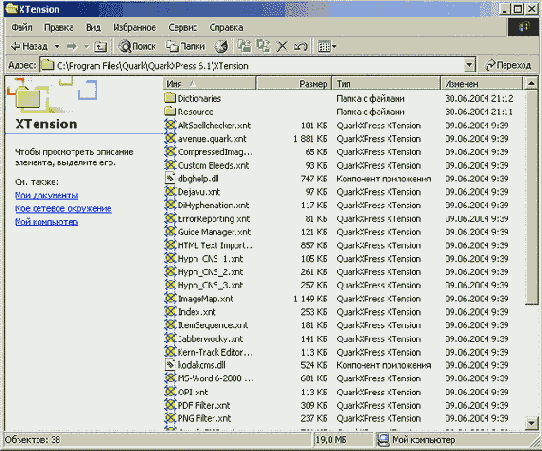542x451 pixels.
Task: Select the HTML Text Import file icon
Action: (170, 245)
